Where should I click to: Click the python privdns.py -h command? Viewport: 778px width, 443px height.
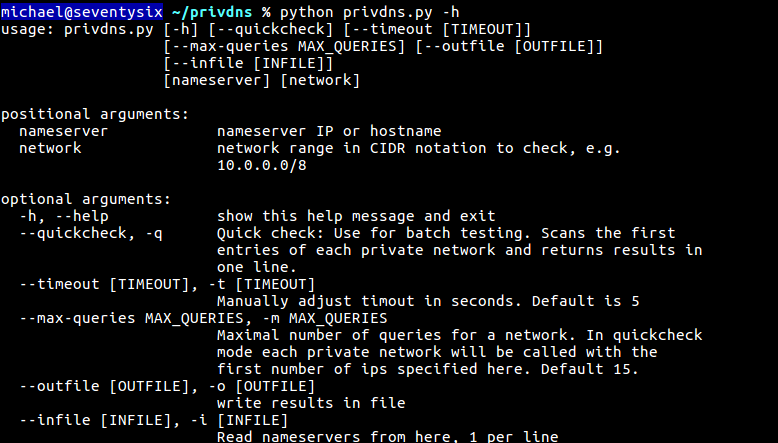(370, 12)
